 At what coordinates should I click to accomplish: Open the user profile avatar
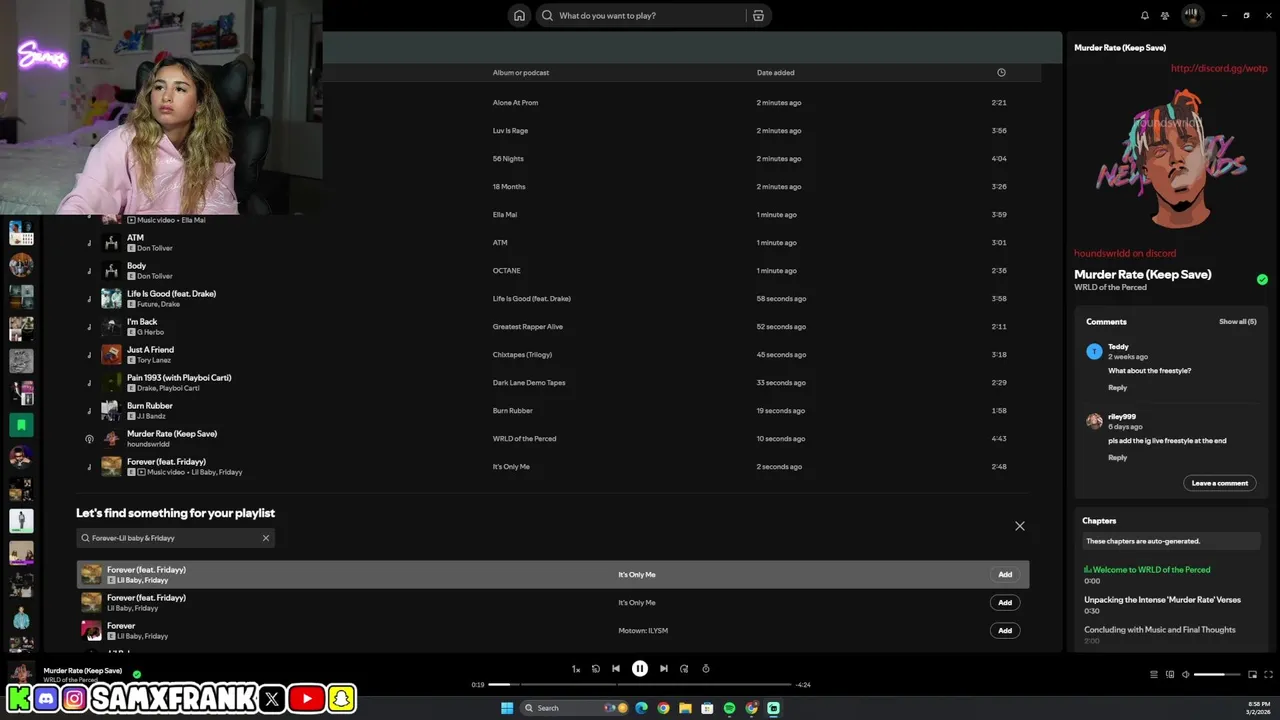click(x=1192, y=15)
